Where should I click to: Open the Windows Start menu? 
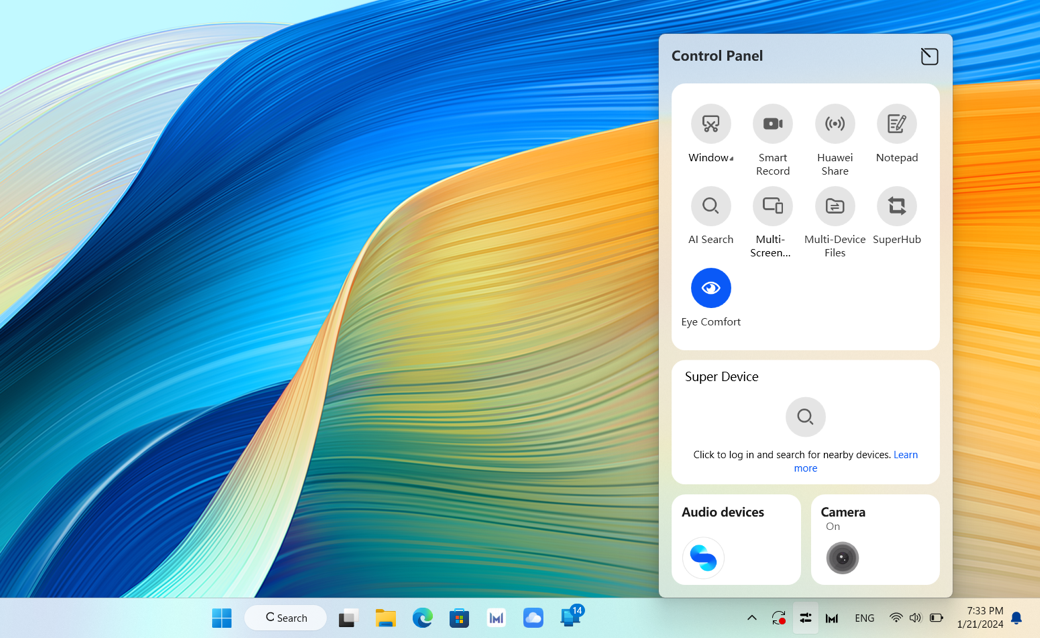click(x=222, y=618)
